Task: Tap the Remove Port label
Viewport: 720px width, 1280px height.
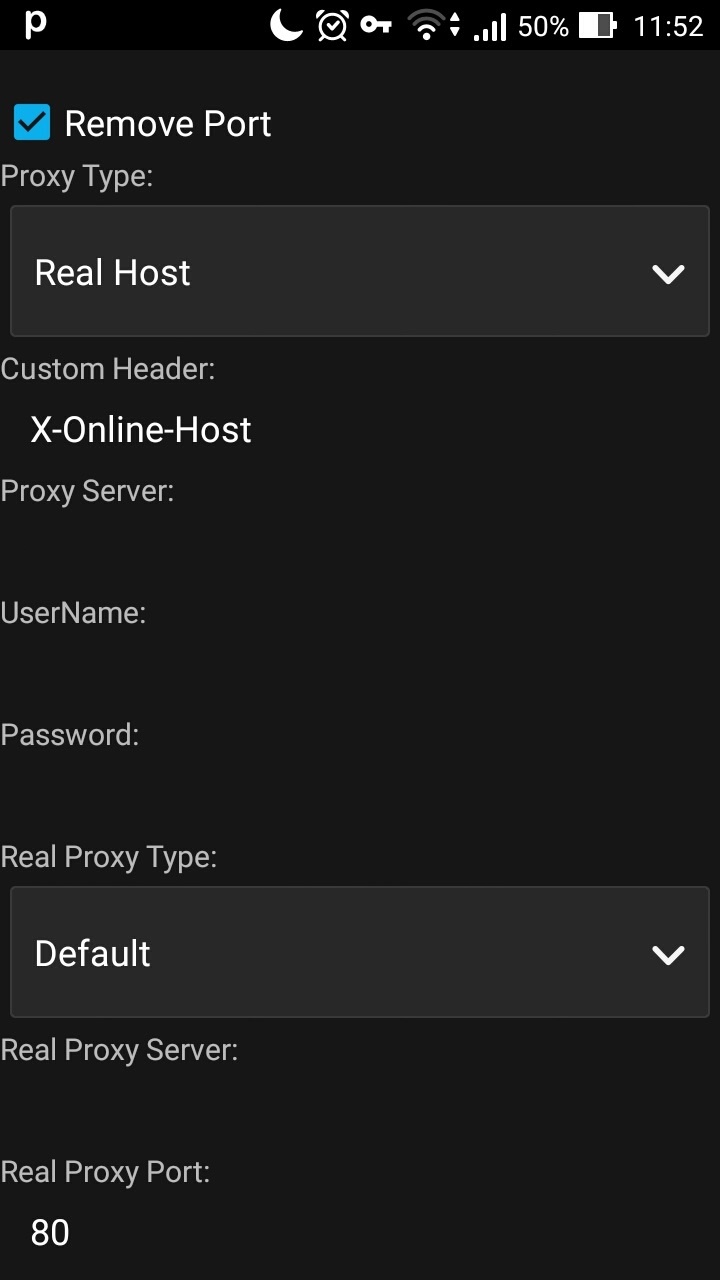Action: pyautogui.click(x=168, y=124)
